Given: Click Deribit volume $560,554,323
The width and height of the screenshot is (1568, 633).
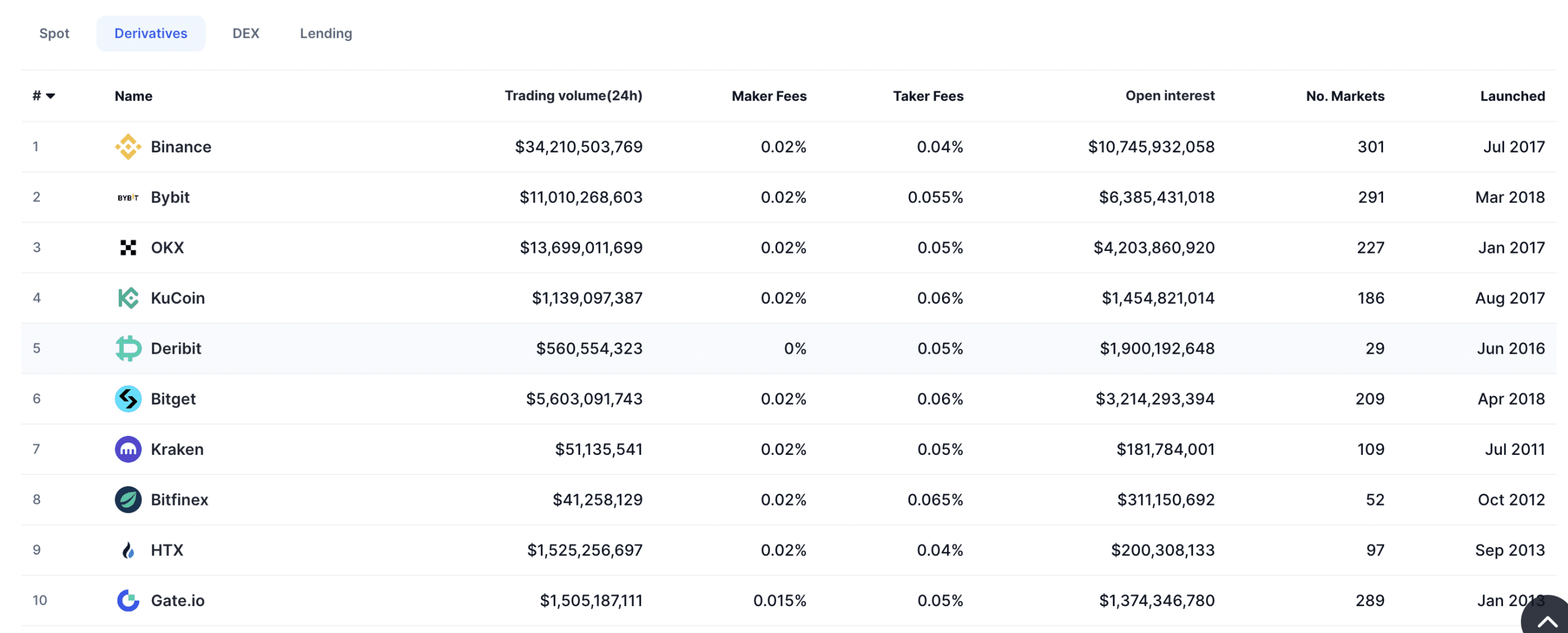Looking at the screenshot, I should pyautogui.click(x=589, y=348).
